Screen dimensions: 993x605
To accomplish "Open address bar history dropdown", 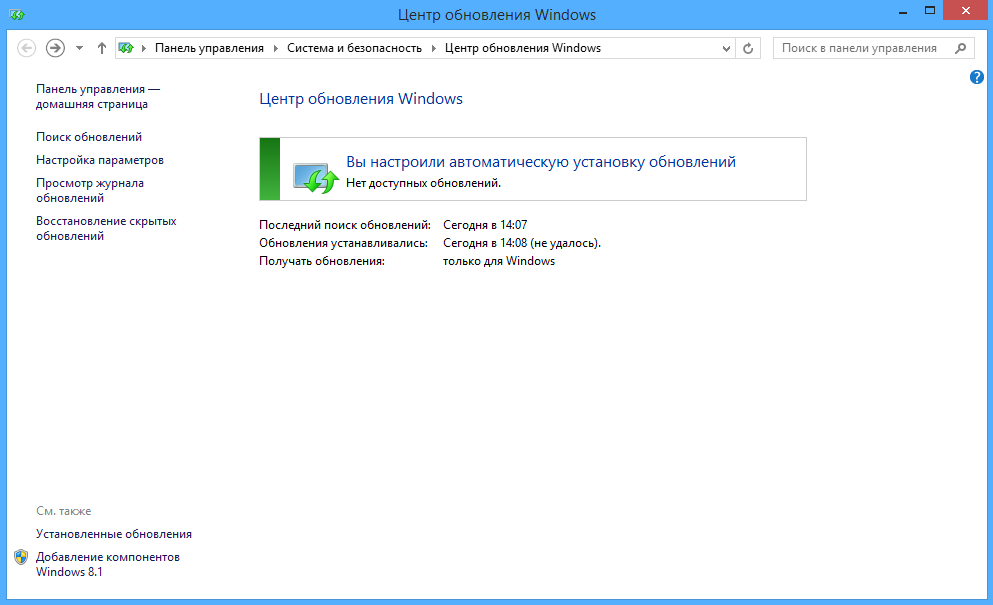I will (726, 48).
